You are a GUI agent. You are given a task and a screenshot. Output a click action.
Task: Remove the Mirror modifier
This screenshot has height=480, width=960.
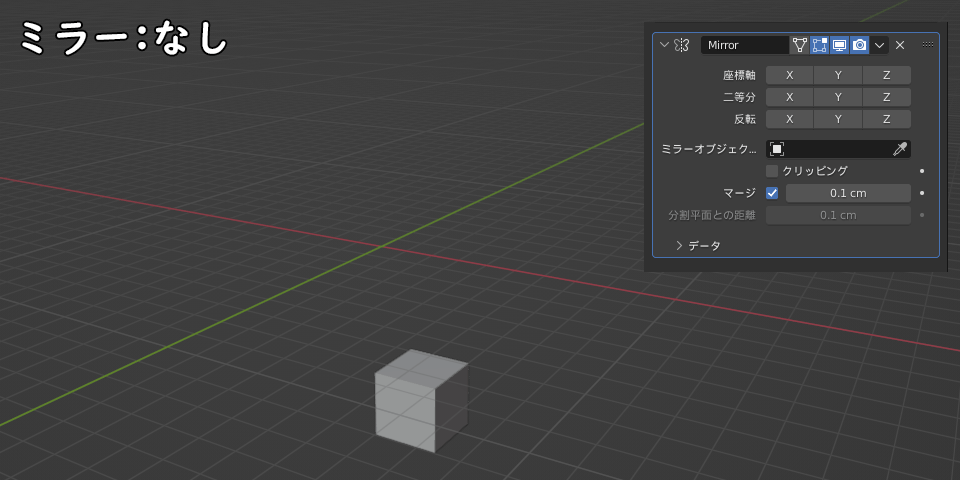tap(900, 45)
